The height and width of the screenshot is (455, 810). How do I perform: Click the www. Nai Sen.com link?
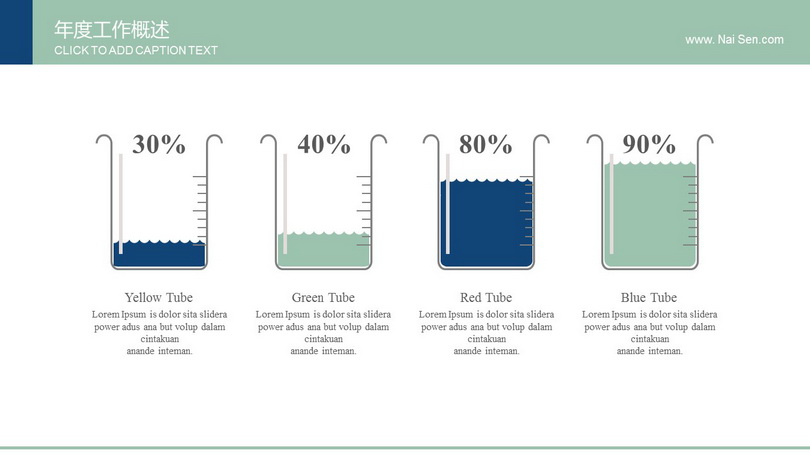tap(734, 40)
